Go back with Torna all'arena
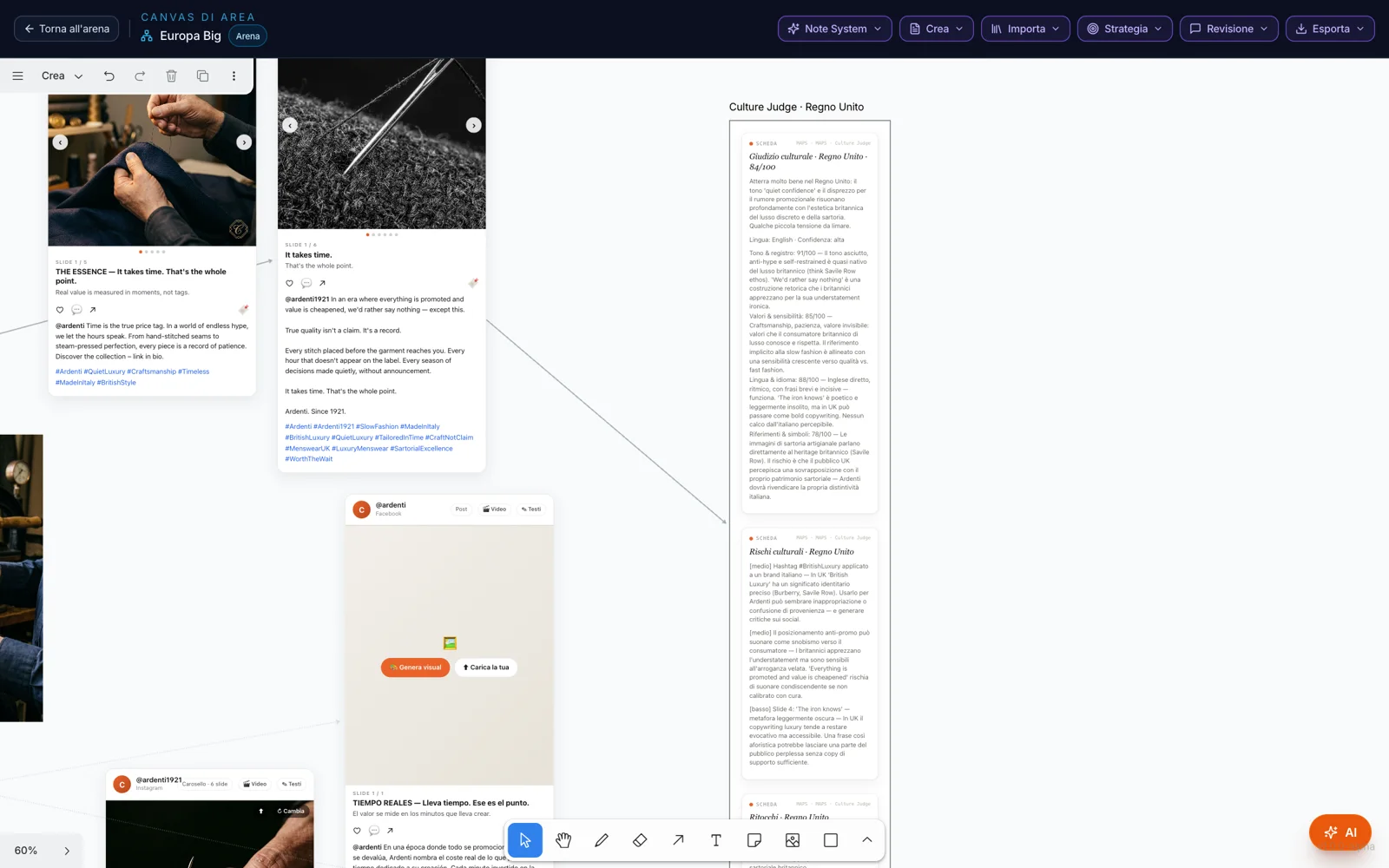This screenshot has width=1389, height=868. point(67,29)
